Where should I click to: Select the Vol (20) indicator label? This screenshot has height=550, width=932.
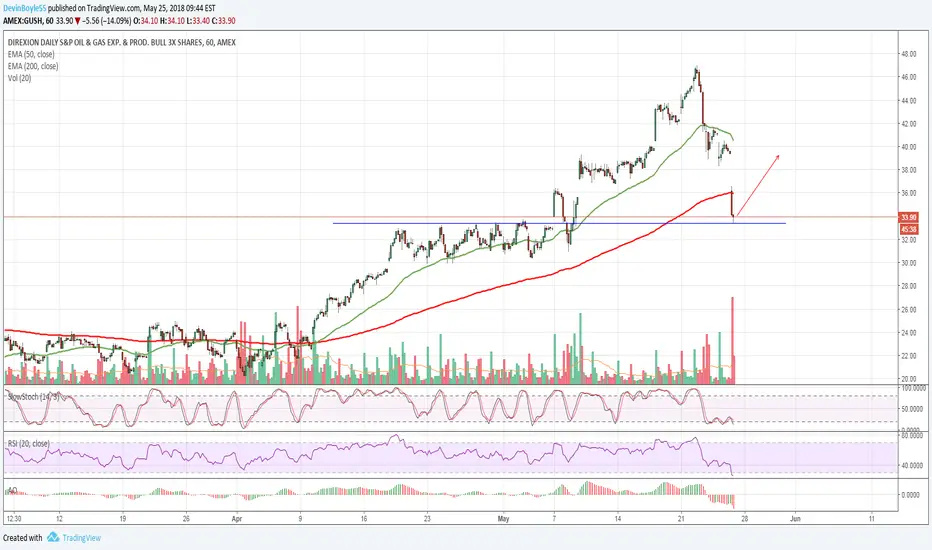coord(20,78)
